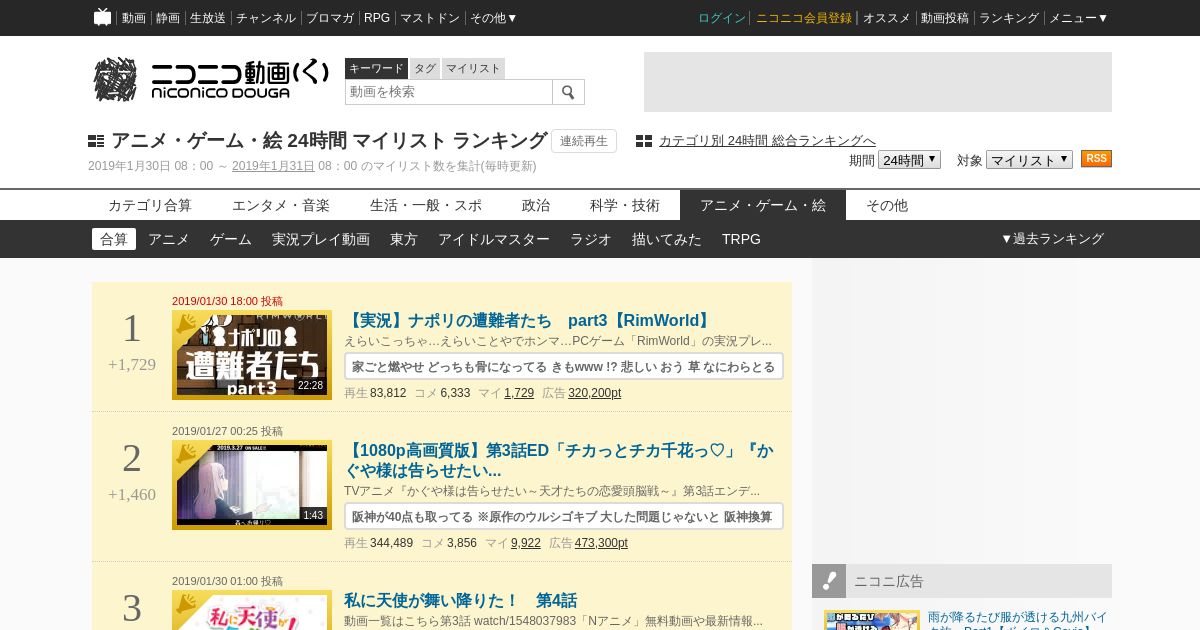Select the 合算 subcategory
The width and height of the screenshot is (1200, 630).
click(114, 239)
